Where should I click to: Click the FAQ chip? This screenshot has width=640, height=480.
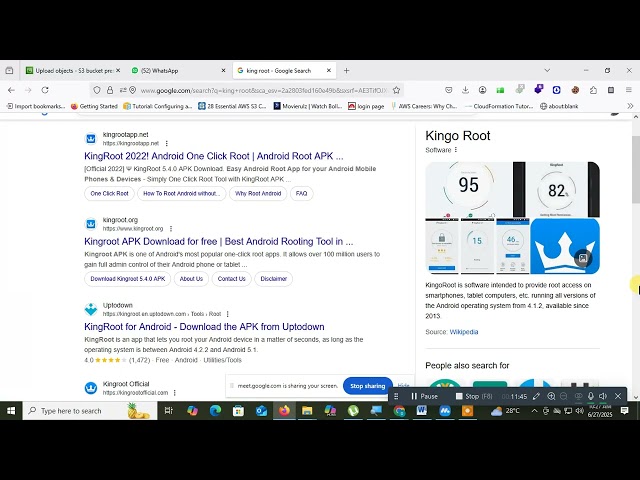(x=301, y=193)
